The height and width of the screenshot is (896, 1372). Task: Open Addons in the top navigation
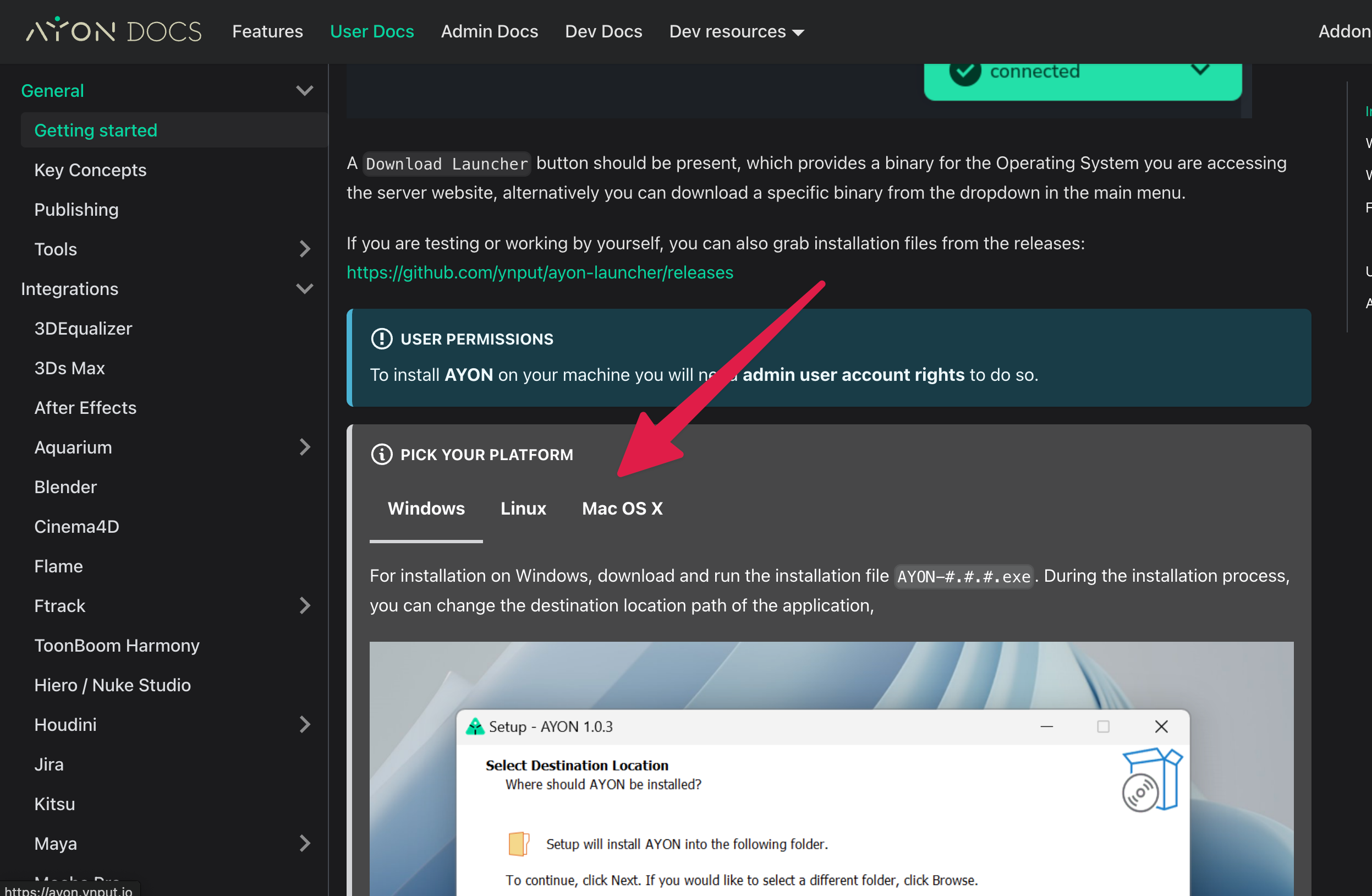point(1345,31)
